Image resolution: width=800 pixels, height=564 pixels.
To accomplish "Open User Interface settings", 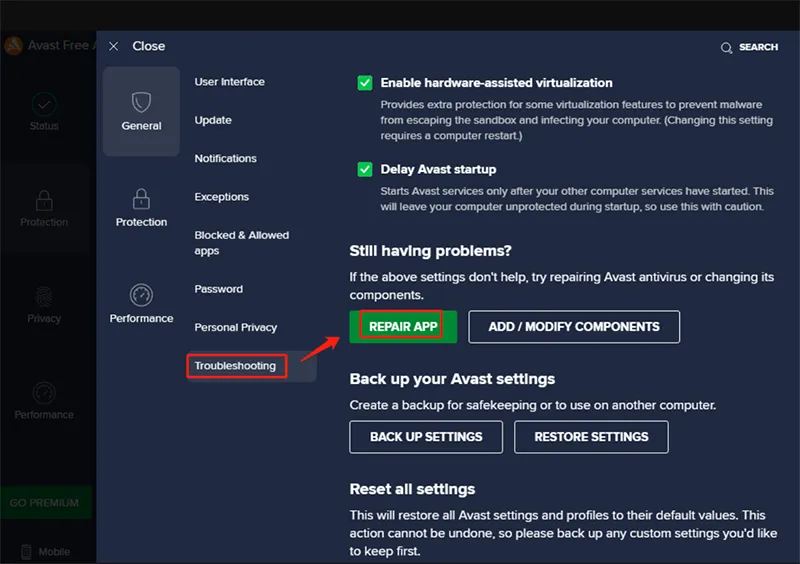I will (x=230, y=82).
